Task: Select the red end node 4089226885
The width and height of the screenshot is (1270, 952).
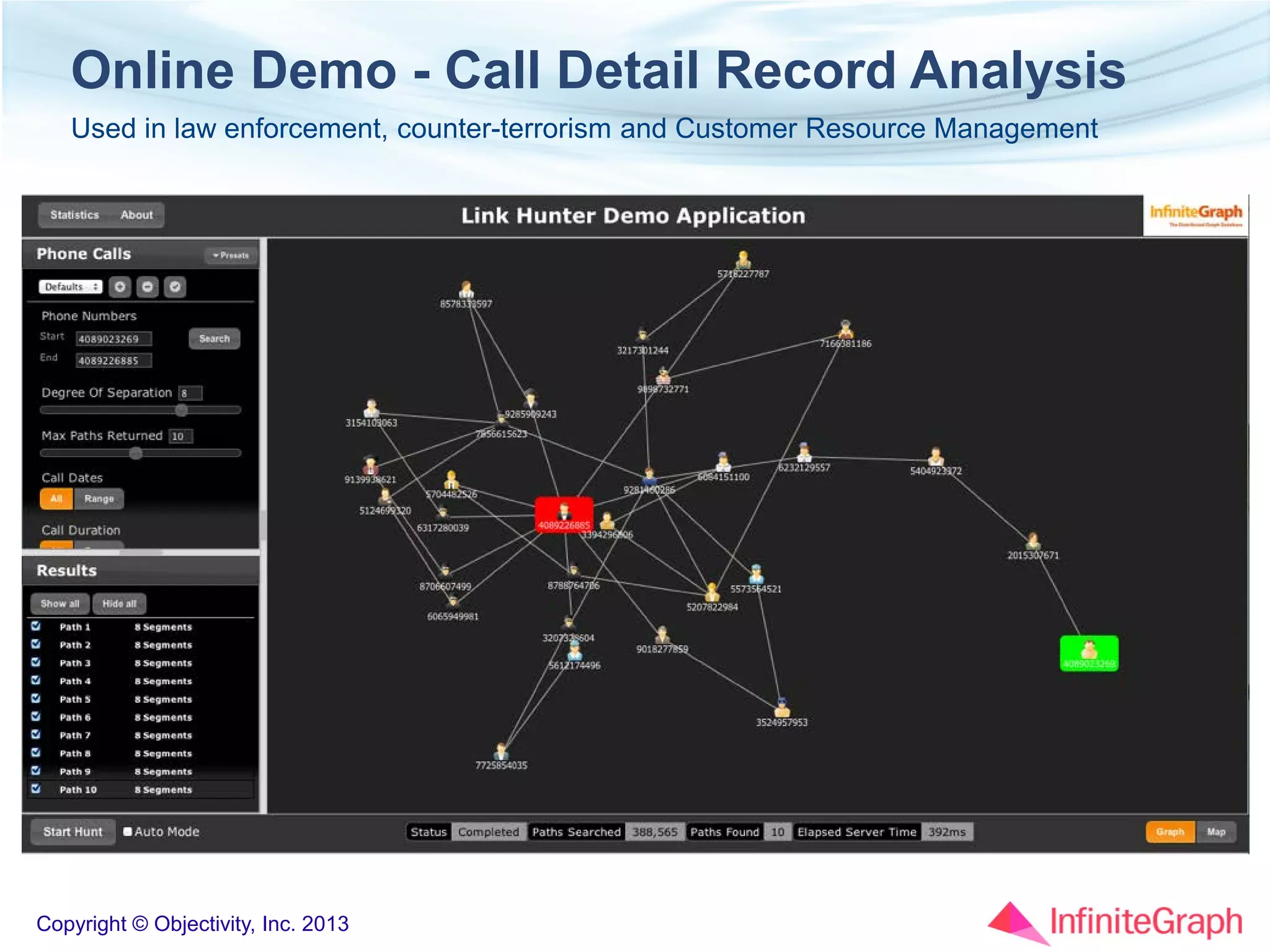Action: [564, 515]
